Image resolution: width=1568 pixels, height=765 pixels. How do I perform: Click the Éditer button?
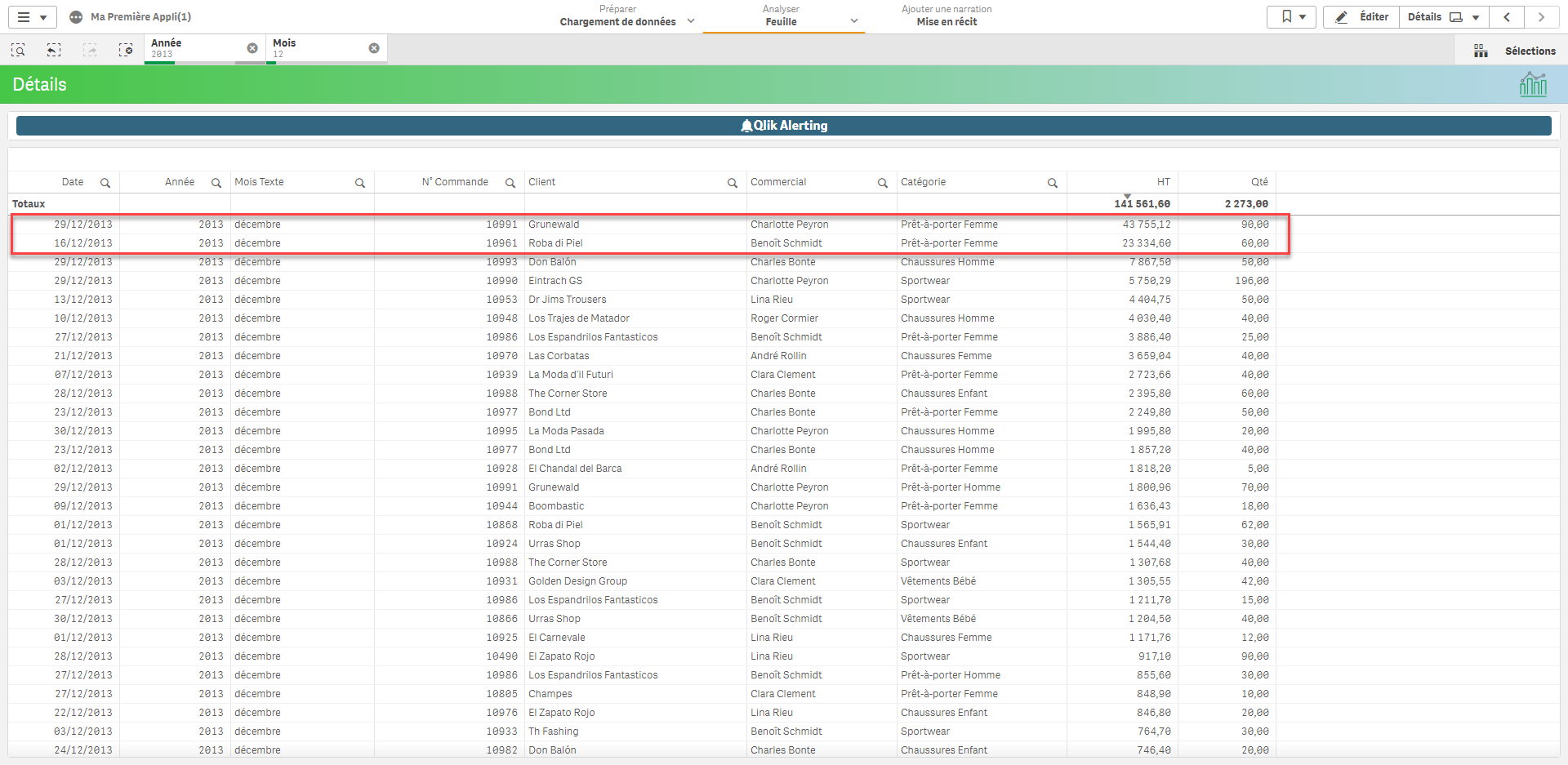coord(1361,17)
